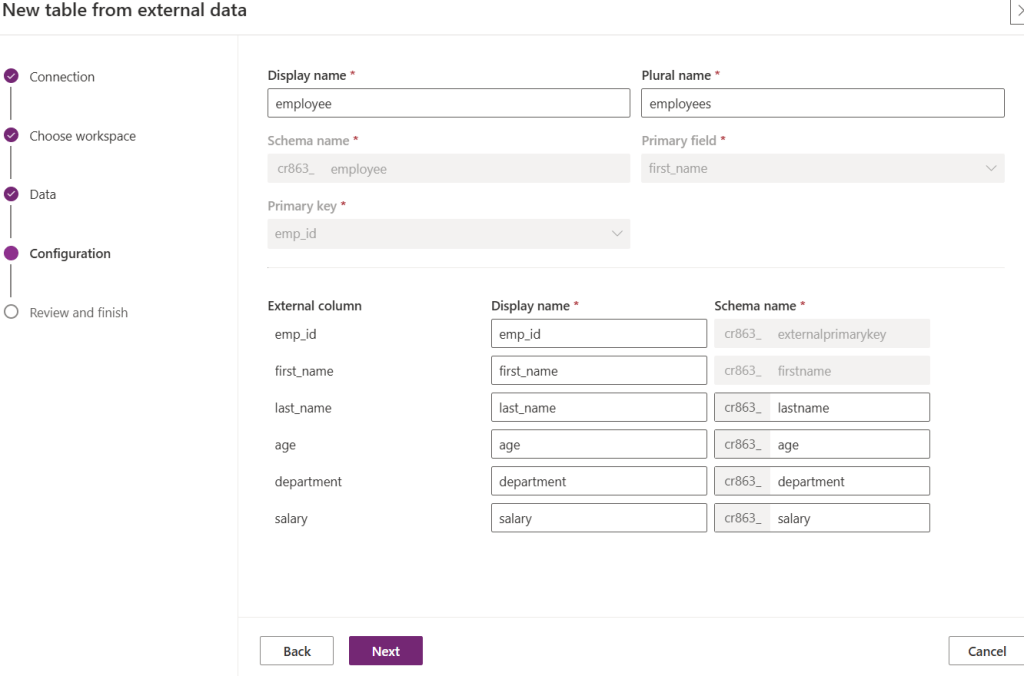Edit the lastname schema name field

click(848, 408)
